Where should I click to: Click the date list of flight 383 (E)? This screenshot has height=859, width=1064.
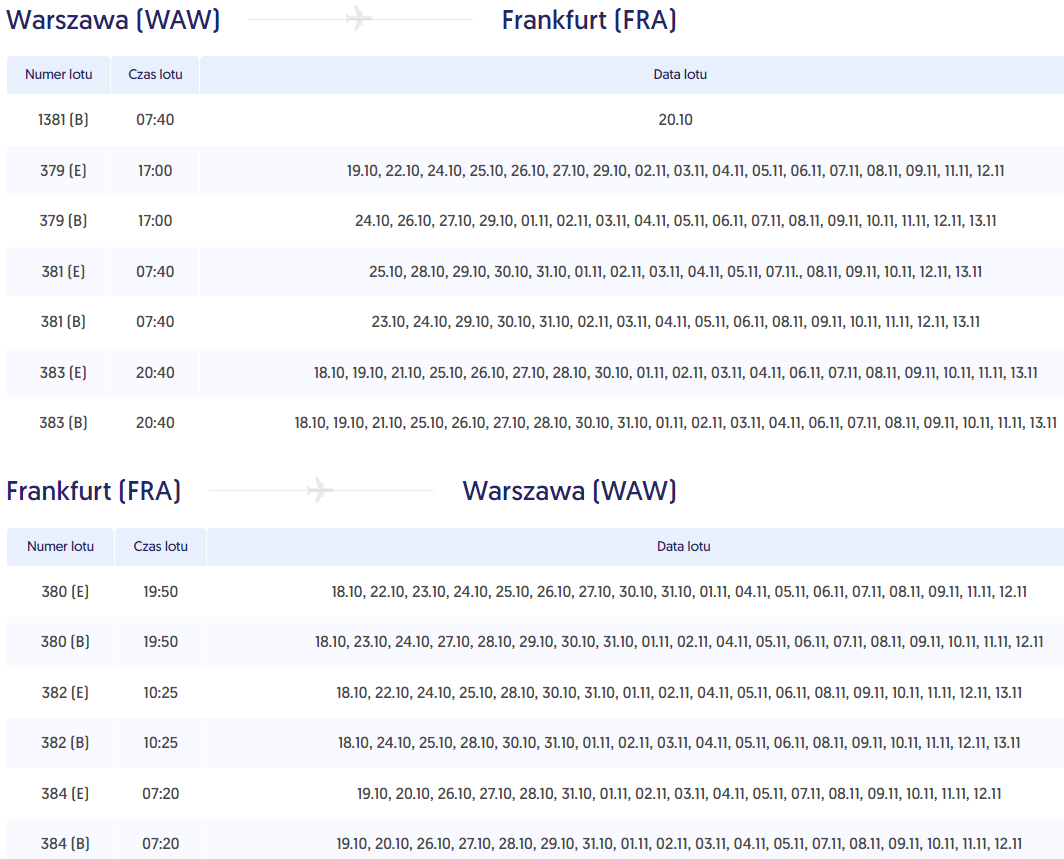pos(676,373)
